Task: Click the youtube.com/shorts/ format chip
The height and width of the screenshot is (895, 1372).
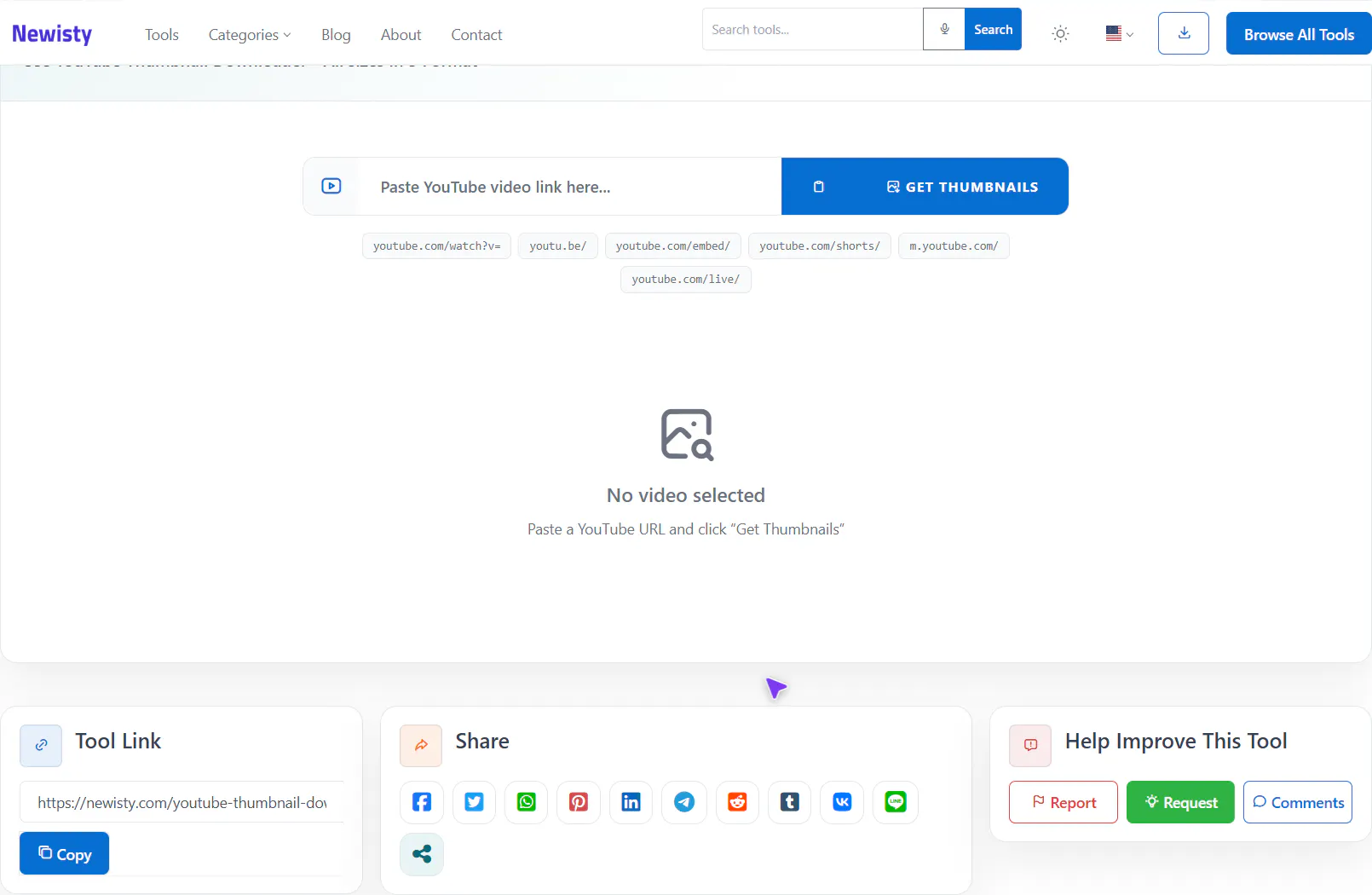Action: pyautogui.click(x=820, y=246)
